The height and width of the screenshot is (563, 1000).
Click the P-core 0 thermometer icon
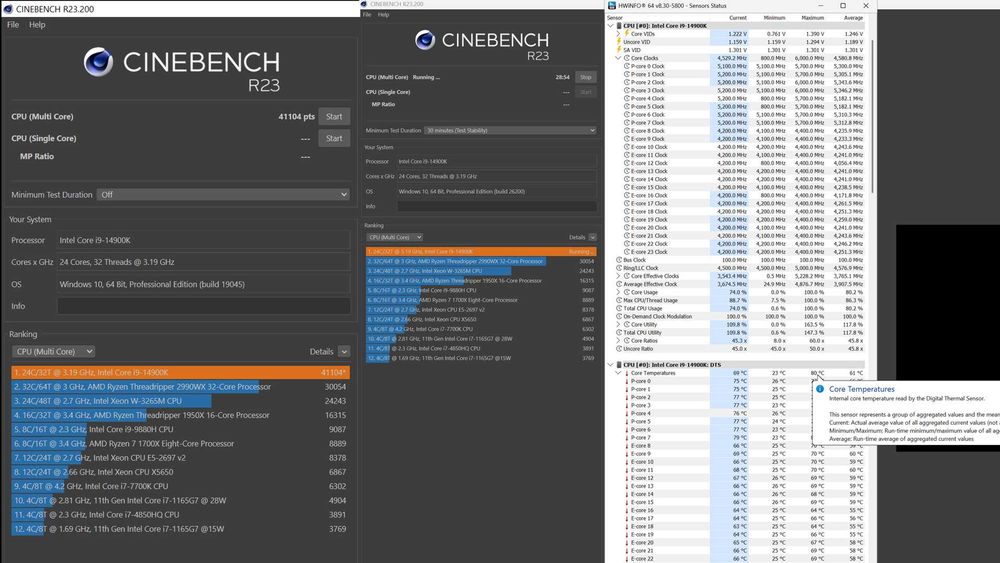point(627,381)
